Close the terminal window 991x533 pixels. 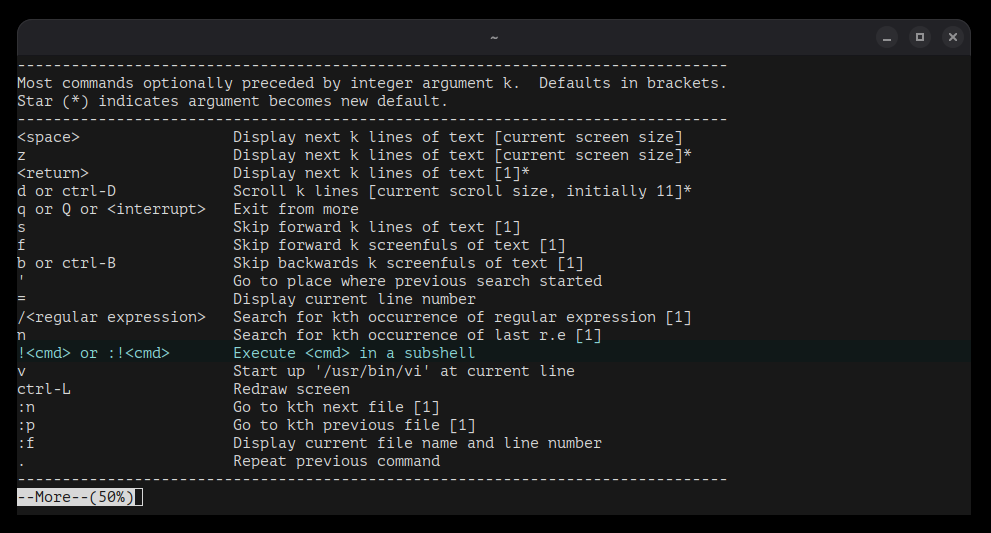pyautogui.click(x=953, y=37)
